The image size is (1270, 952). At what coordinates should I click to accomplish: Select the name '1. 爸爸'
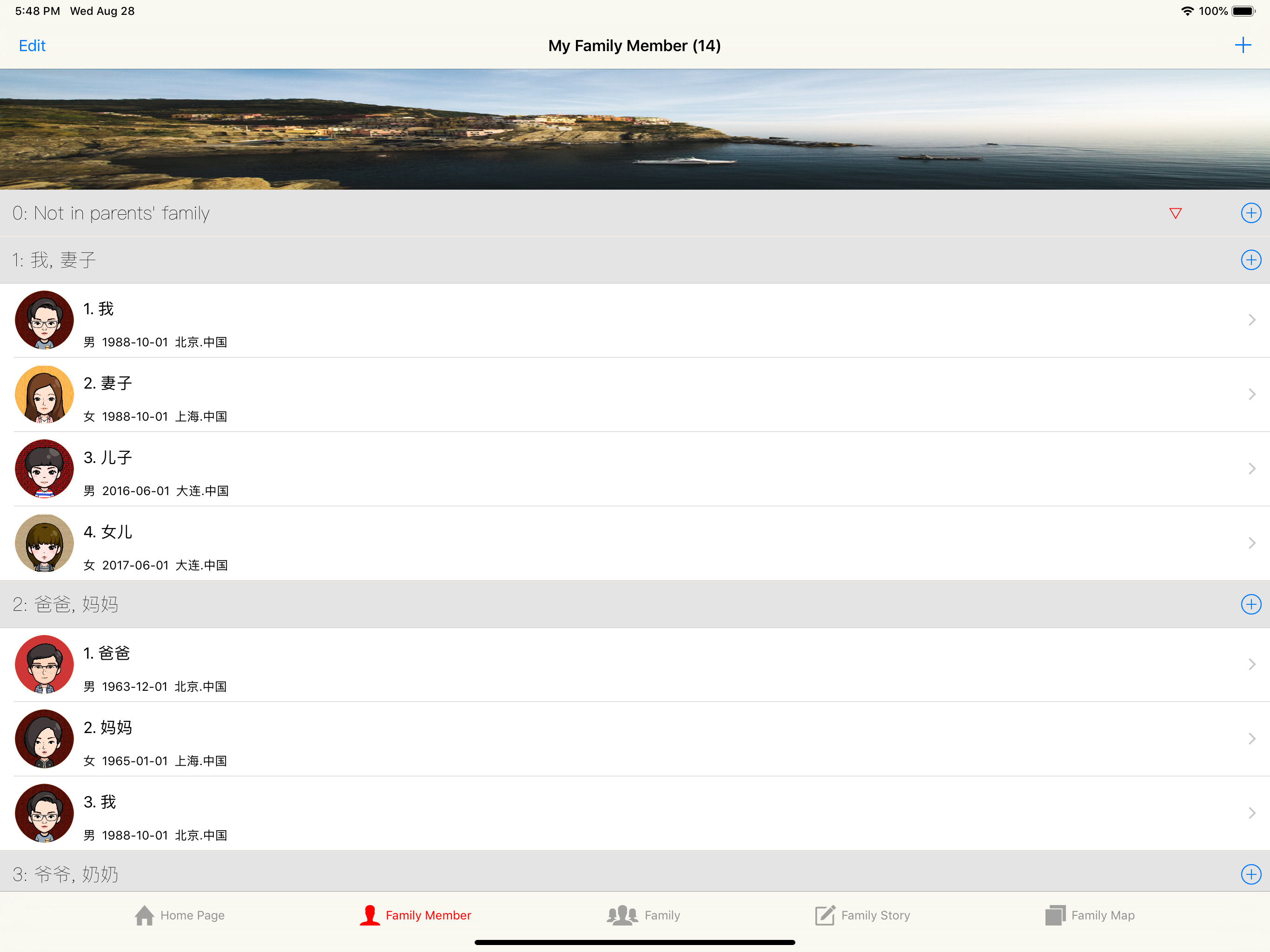[x=107, y=653]
